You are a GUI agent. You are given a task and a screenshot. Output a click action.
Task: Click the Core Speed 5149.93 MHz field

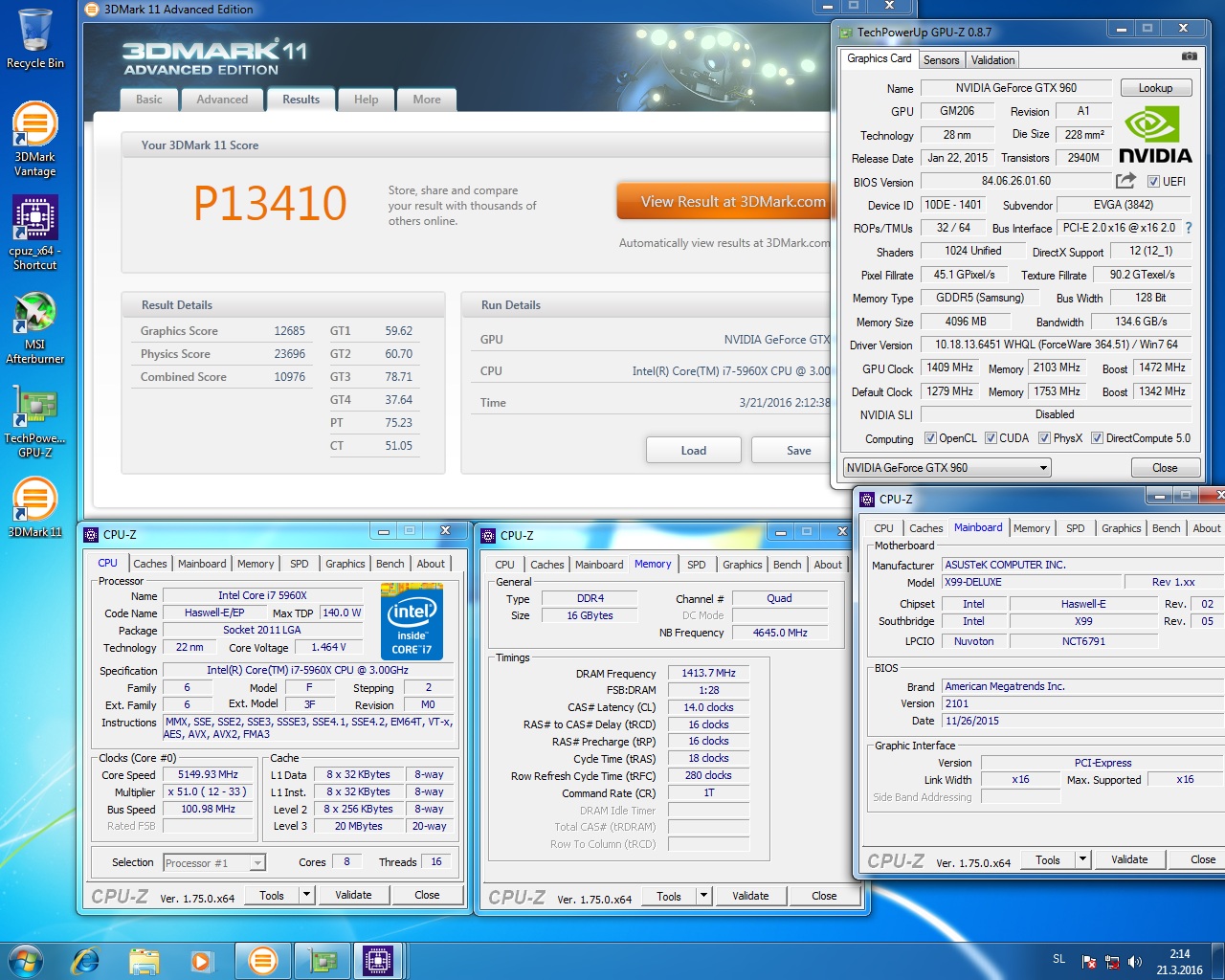click(209, 774)
